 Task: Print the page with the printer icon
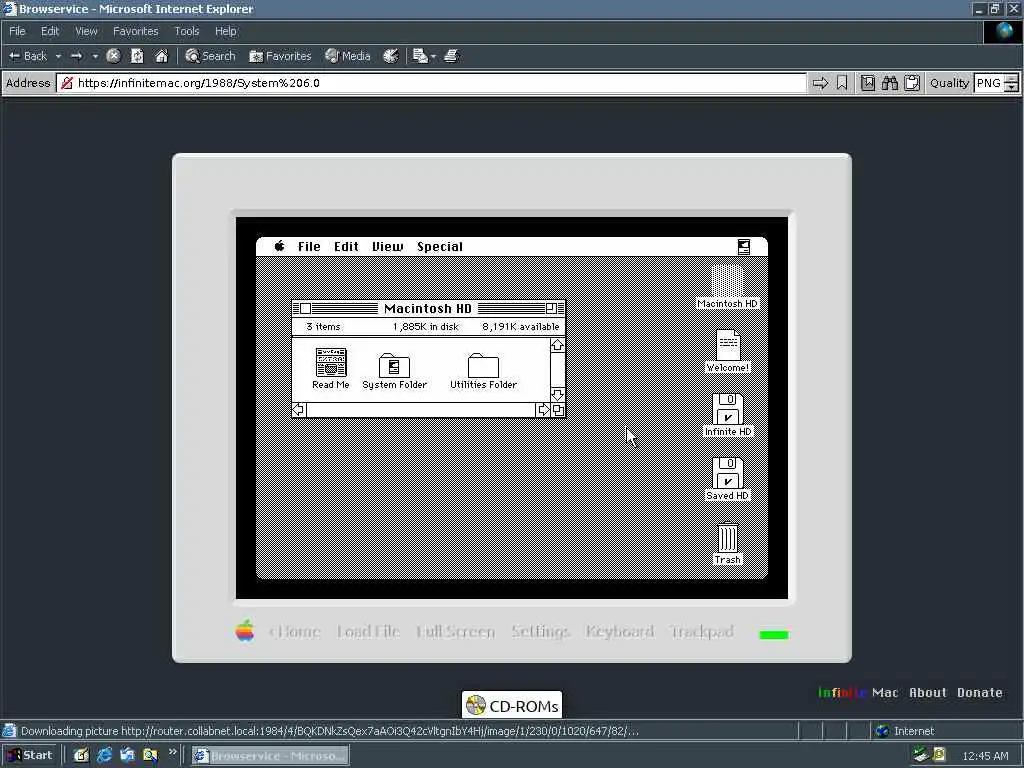tap(452, 56)
